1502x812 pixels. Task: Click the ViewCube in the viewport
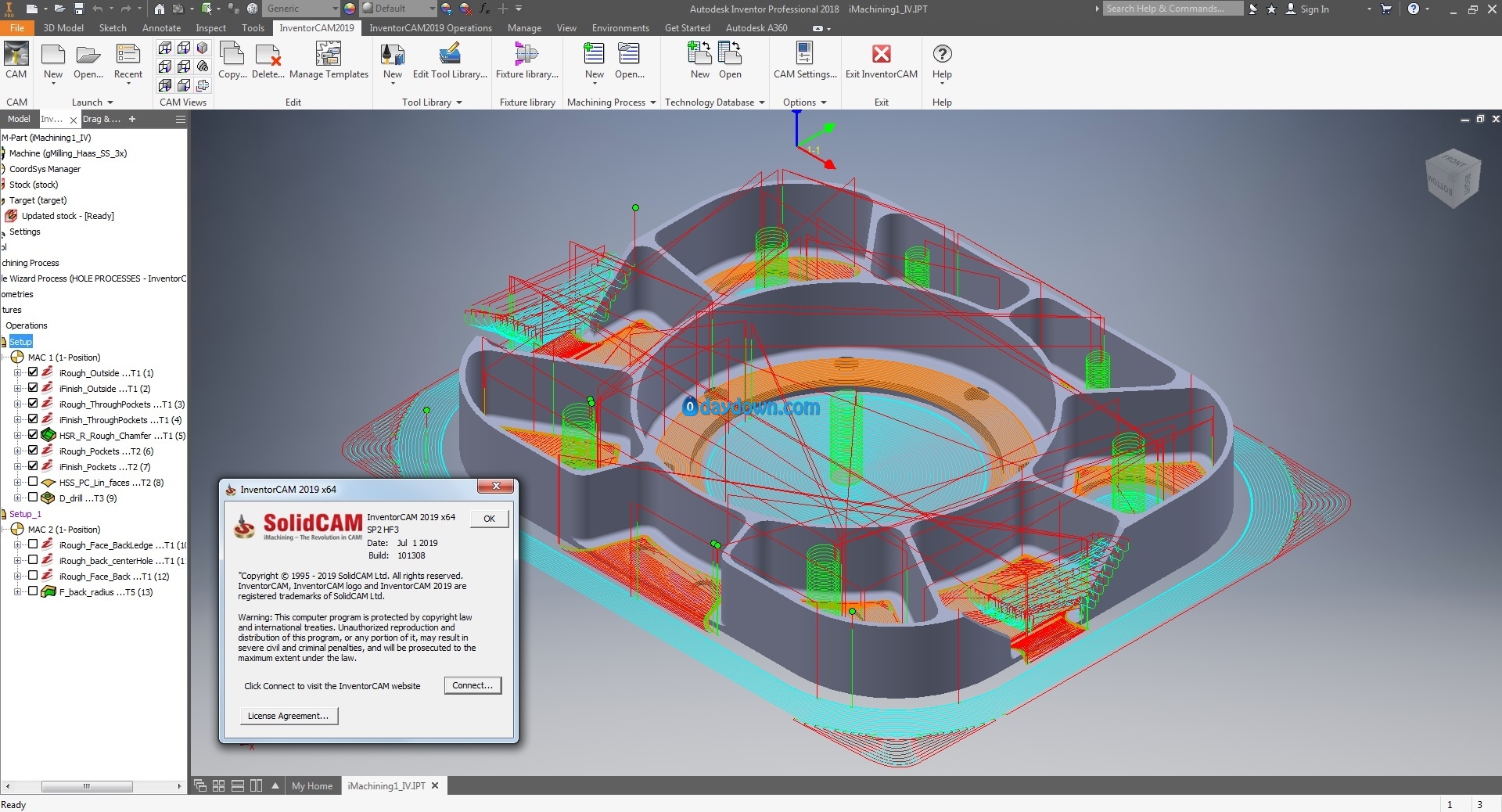pos(1453,178)
